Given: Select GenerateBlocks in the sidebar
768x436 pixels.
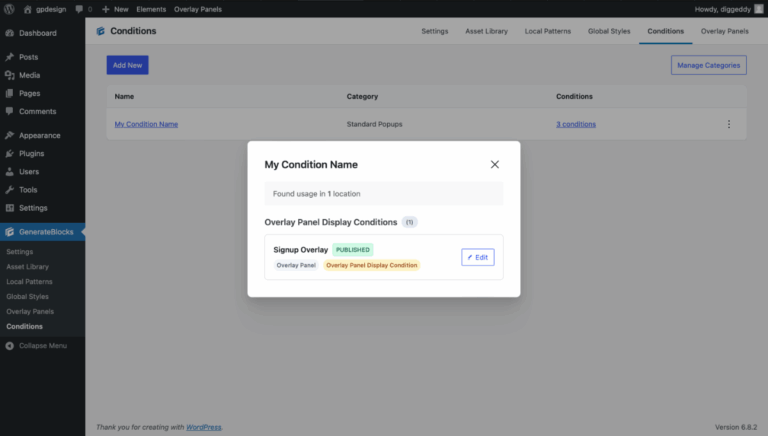Looking at the screenshot, I should pos(42,232).
